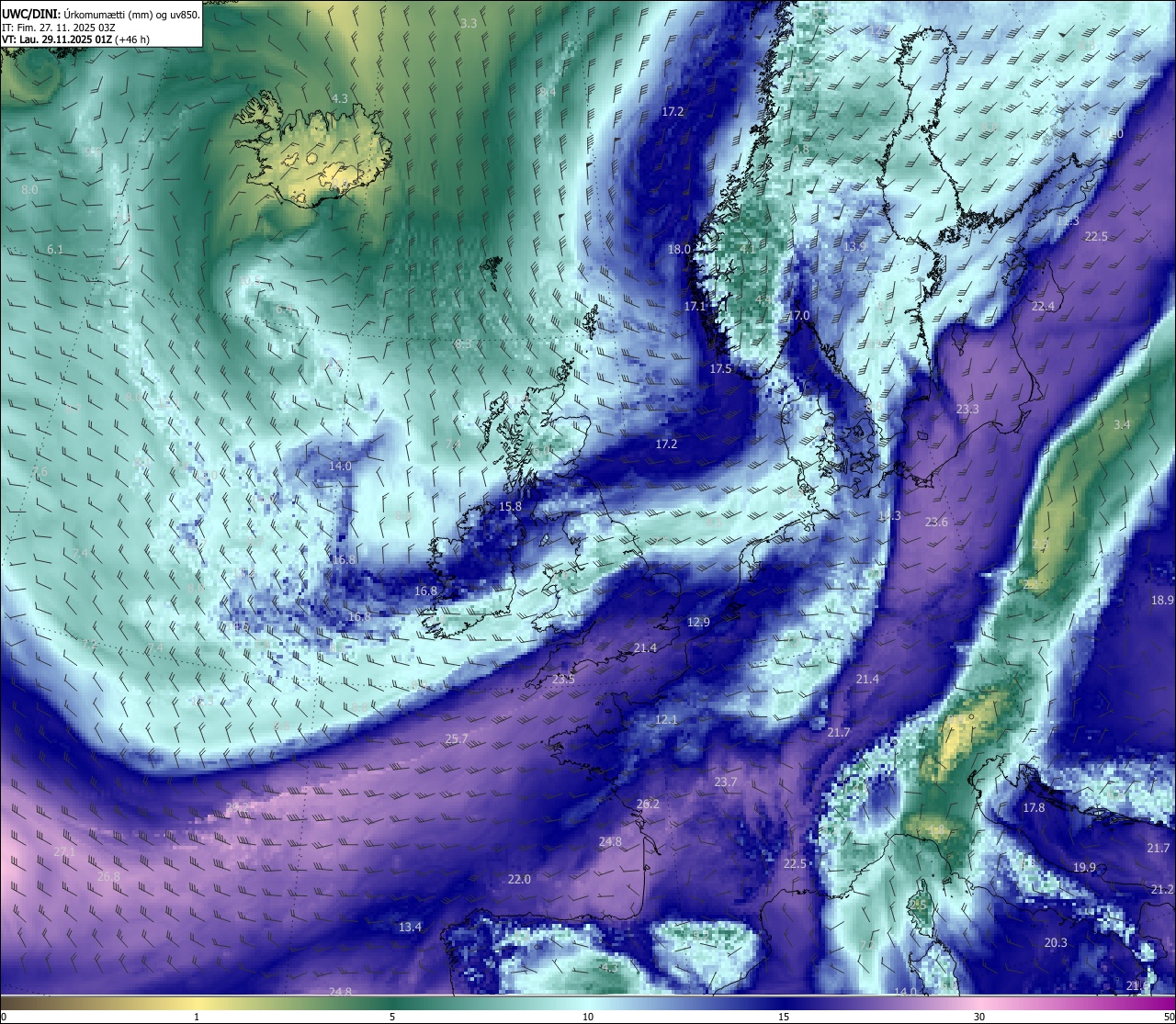Click the 3.3 value label

pyautogui.click(x=469, y=23)
